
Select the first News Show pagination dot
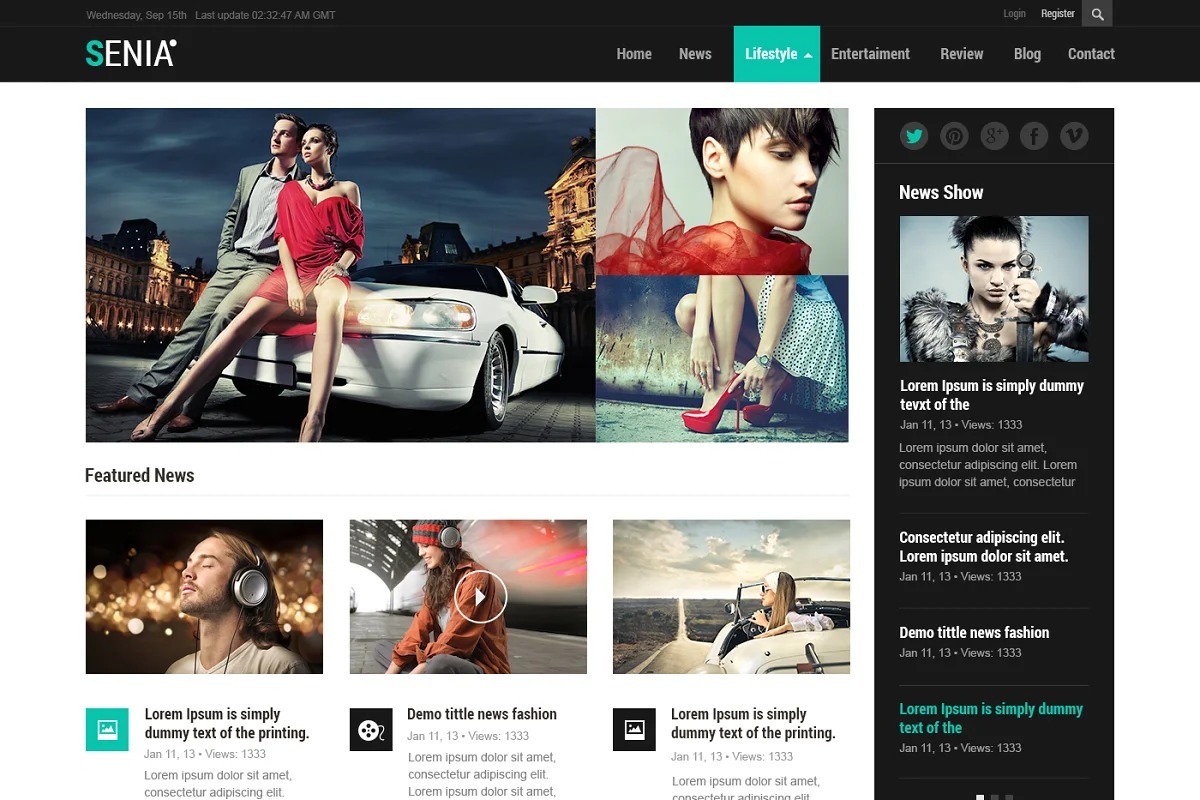coord(980,797)
